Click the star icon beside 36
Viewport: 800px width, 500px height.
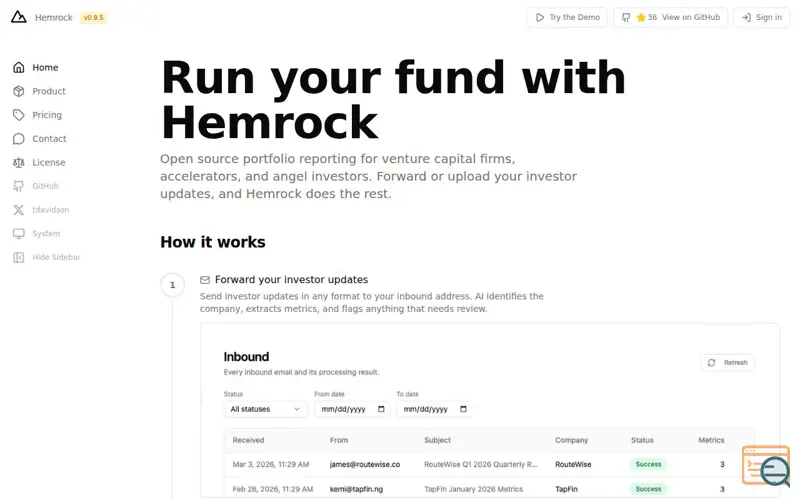coord(641,17)
